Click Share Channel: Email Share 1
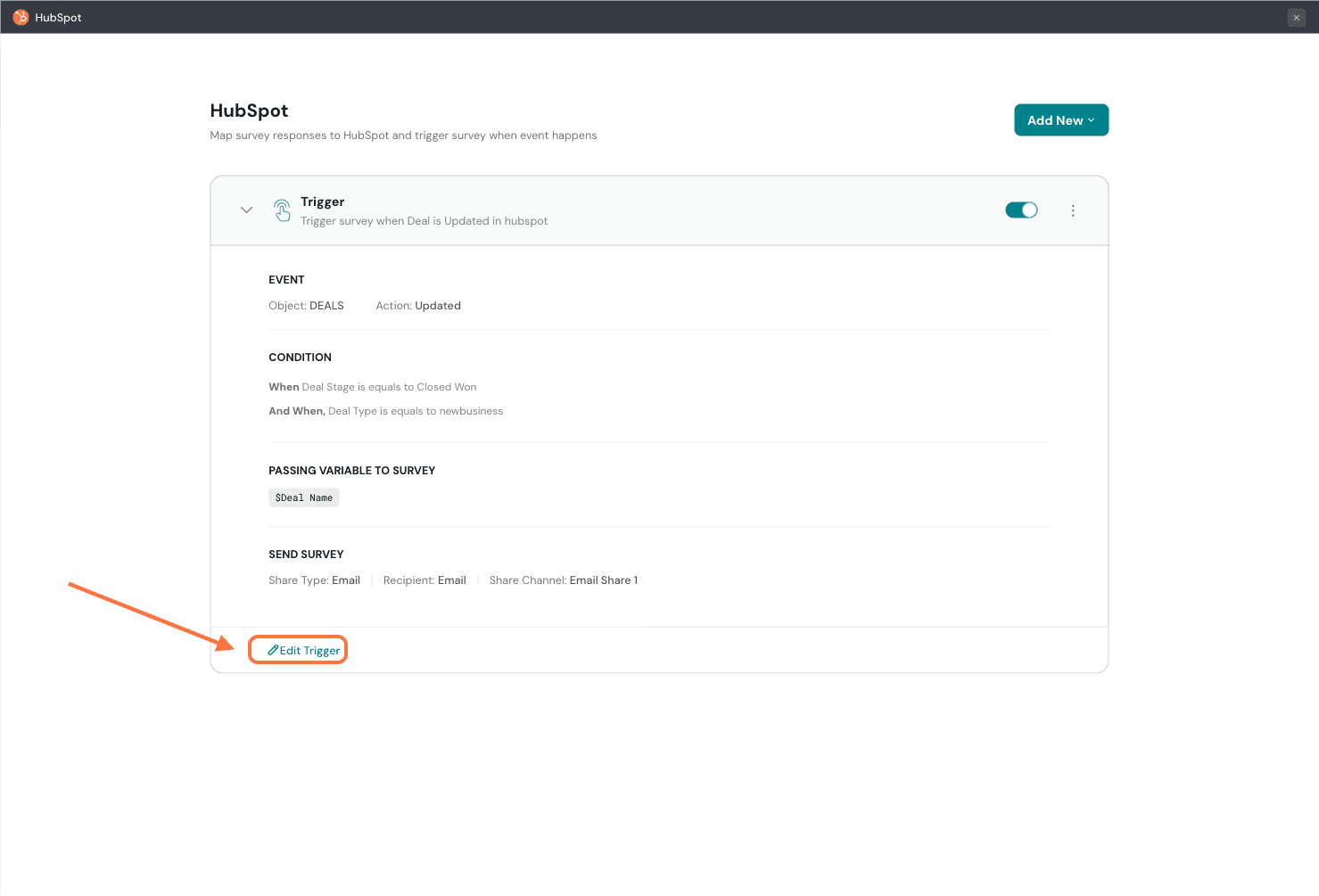The width and height of the screenshot is (1319, 896). coord(563,580)
